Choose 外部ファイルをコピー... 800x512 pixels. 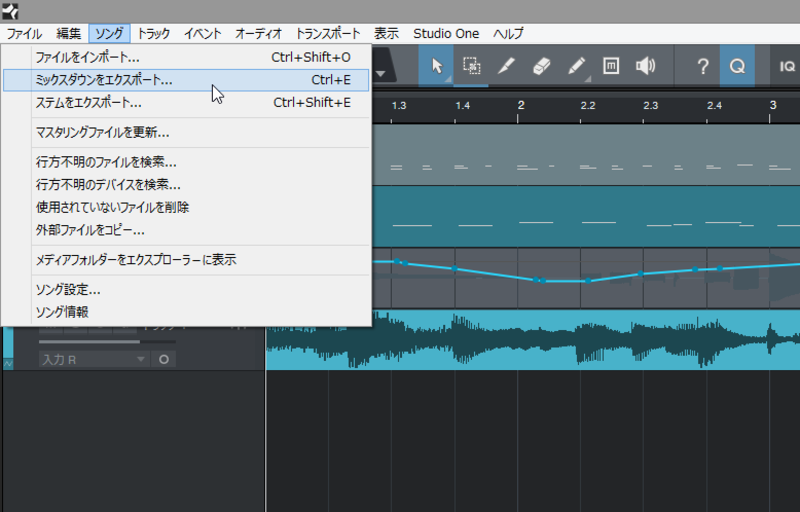pos(186,230)
